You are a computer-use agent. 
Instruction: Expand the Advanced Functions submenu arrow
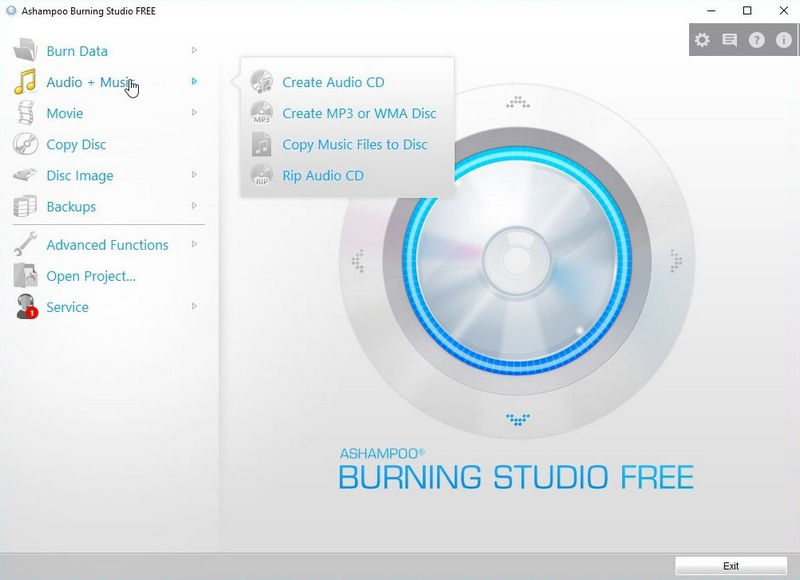pos(194,244)
